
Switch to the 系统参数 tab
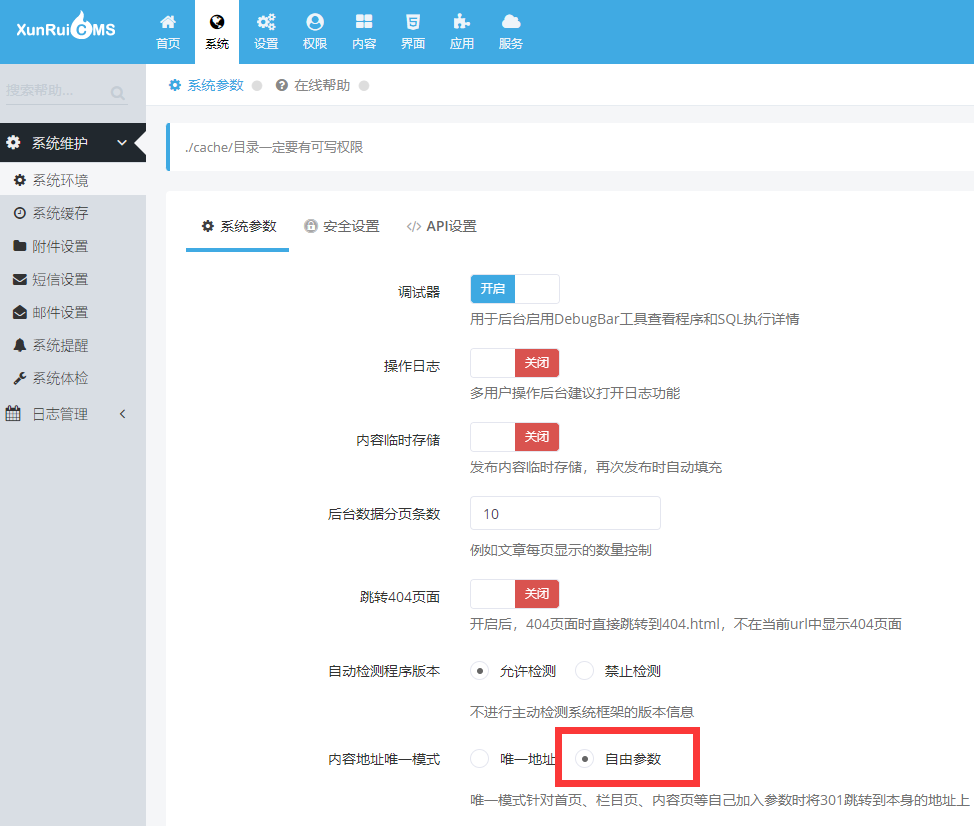pos(238,227)
